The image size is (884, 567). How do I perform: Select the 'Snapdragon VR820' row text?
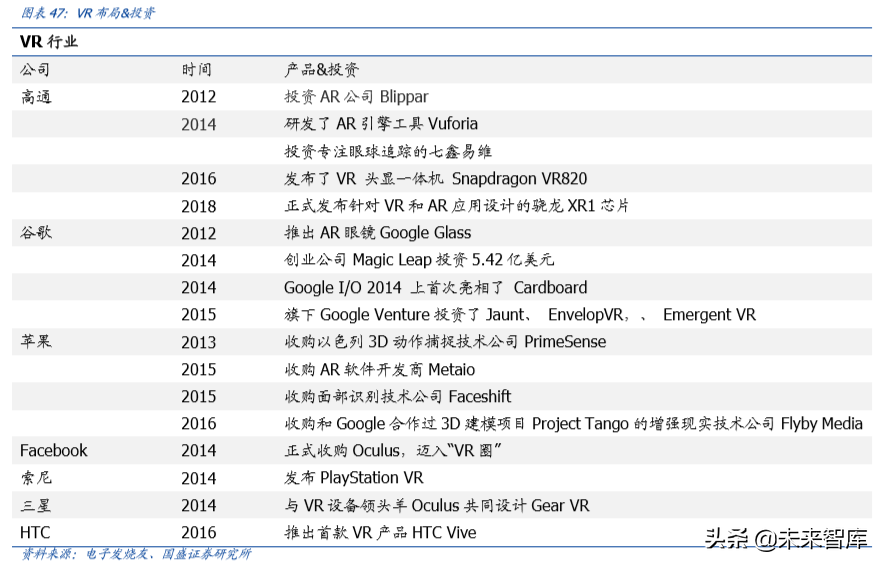435,179
